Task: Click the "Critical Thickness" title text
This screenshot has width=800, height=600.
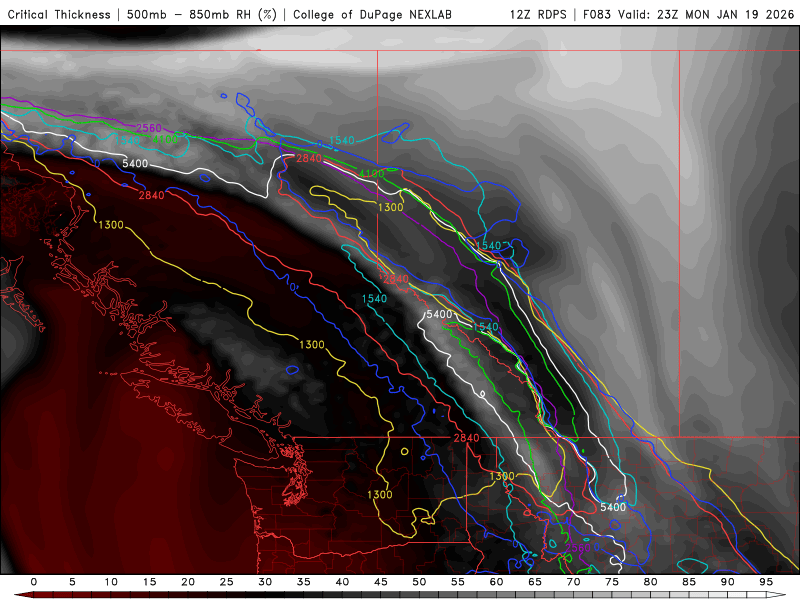Action: (59, 14)
